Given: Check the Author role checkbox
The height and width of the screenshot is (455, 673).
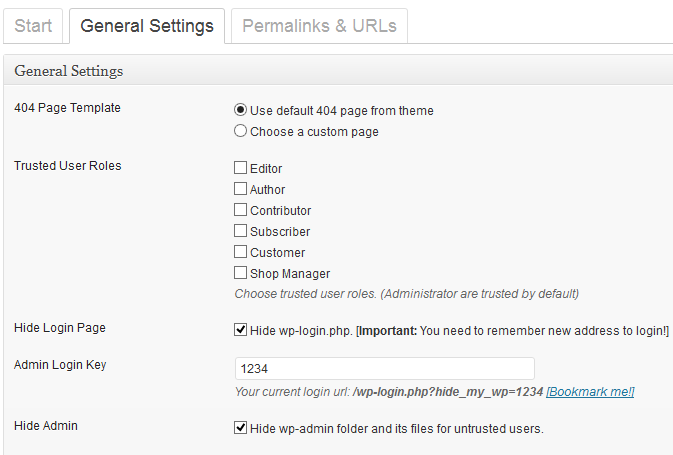Looking at the screenshot, I should [241, 189].
